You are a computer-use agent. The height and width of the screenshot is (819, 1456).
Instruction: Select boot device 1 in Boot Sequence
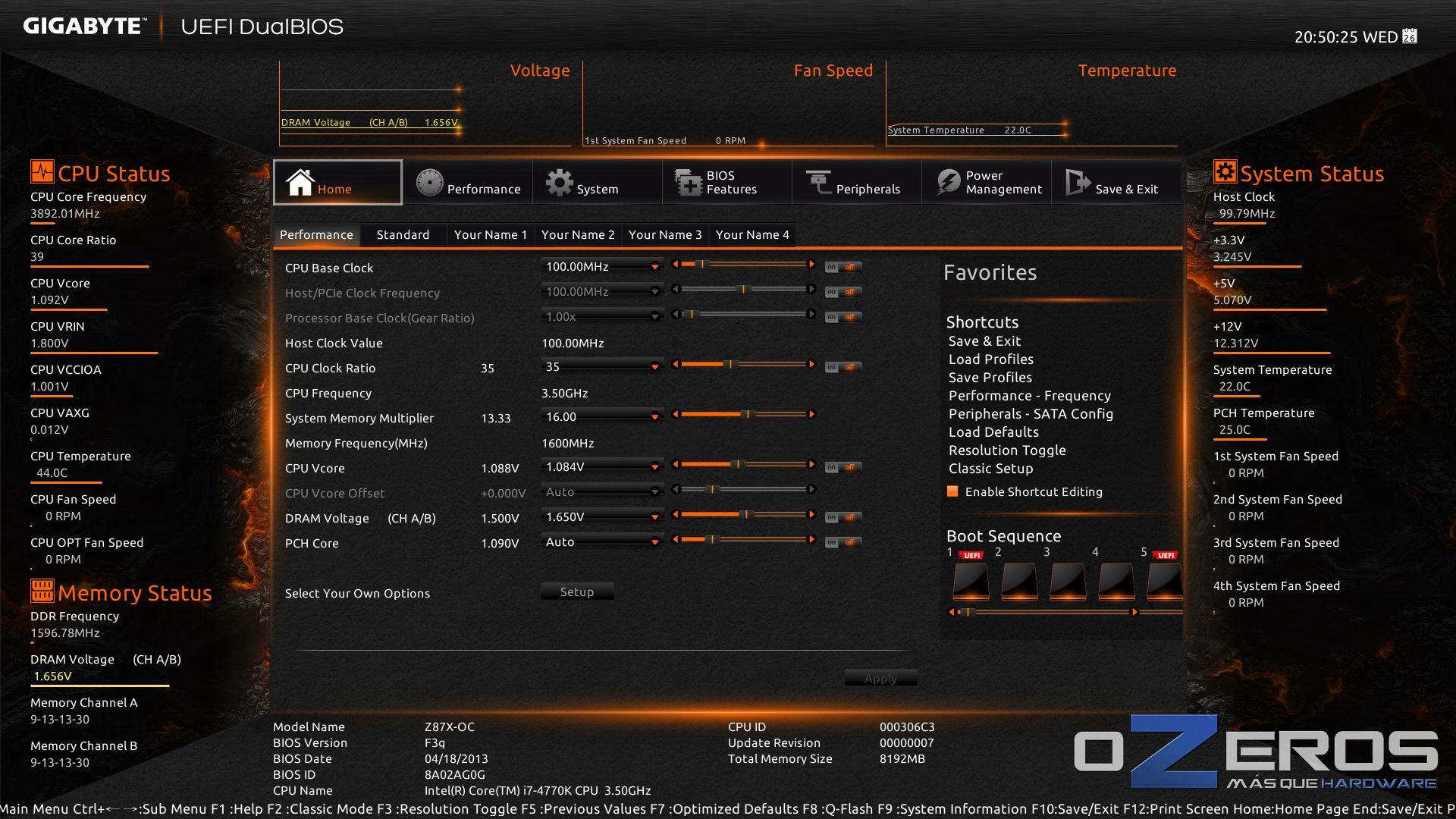971,581
